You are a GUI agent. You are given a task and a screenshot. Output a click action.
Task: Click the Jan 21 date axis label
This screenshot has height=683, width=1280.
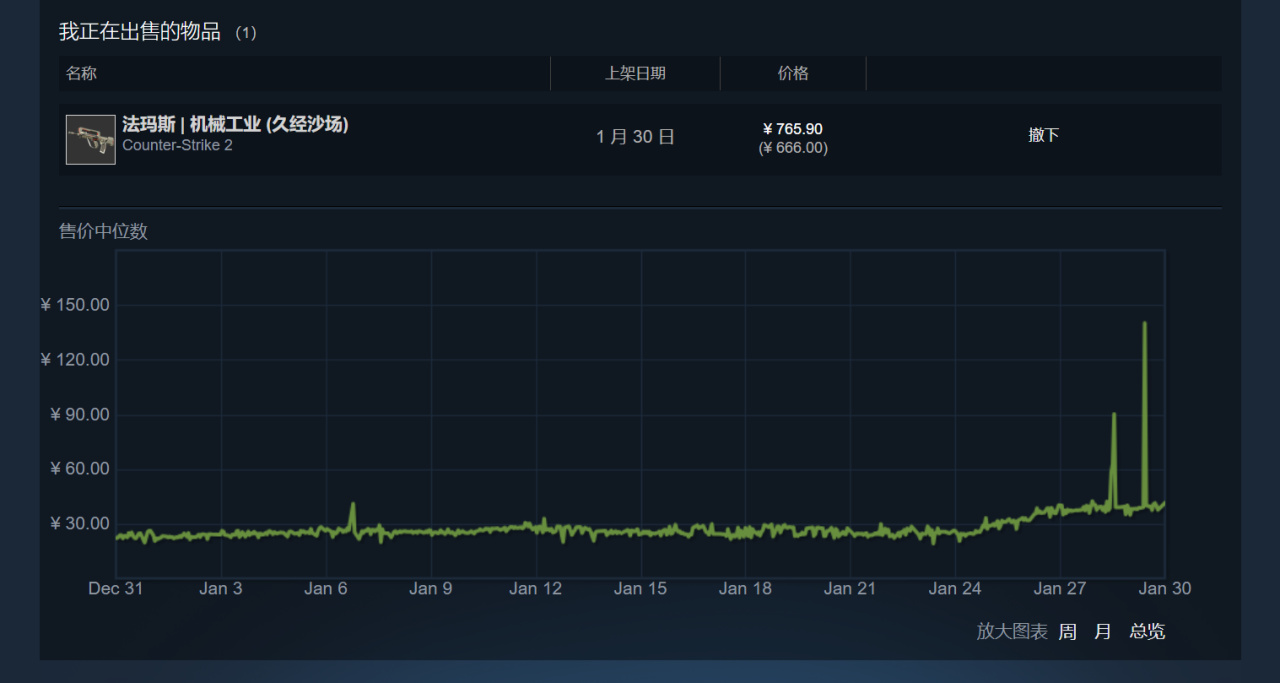pos(850,589)
